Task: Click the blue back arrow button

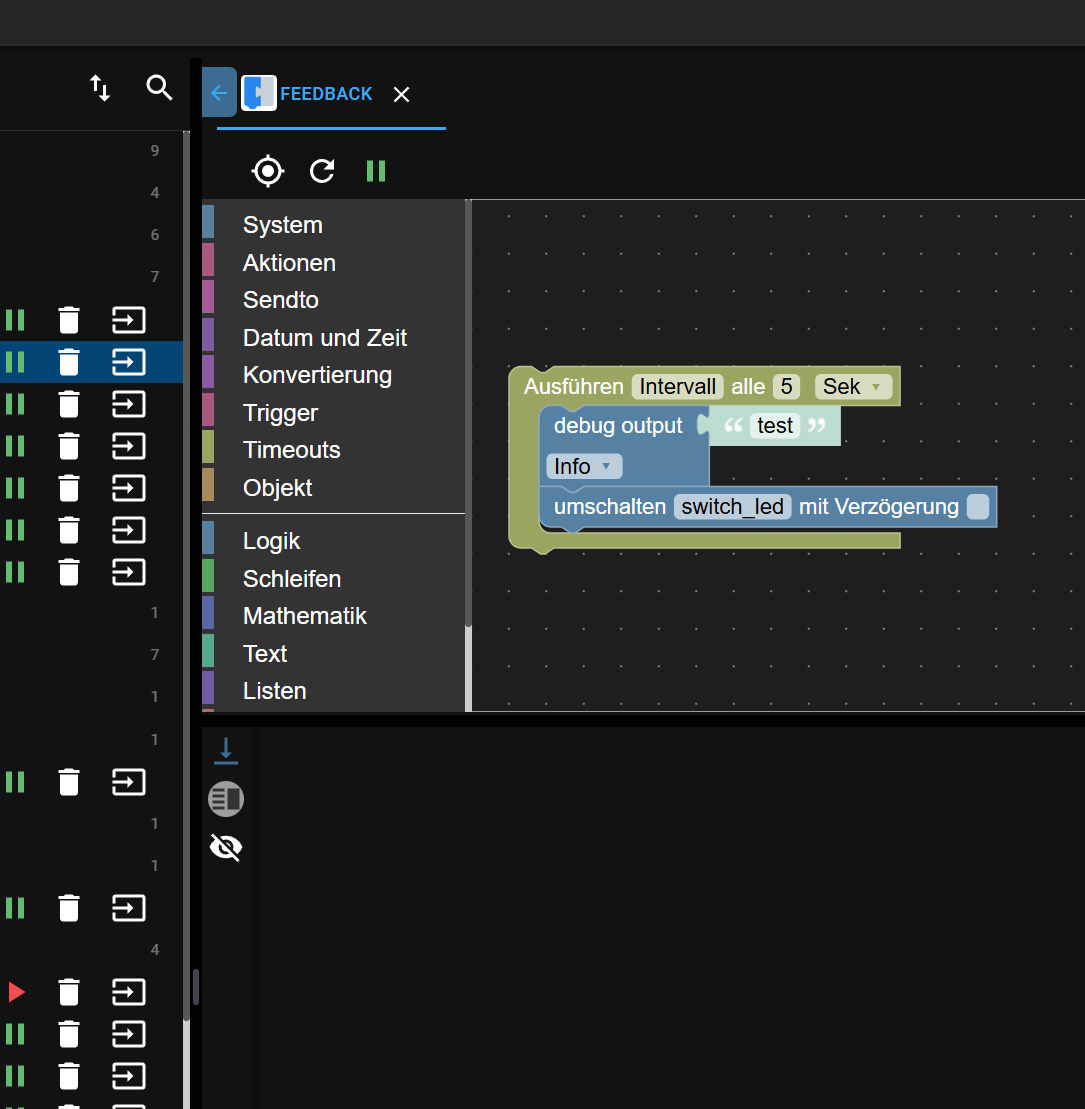Action: (219, 93)
